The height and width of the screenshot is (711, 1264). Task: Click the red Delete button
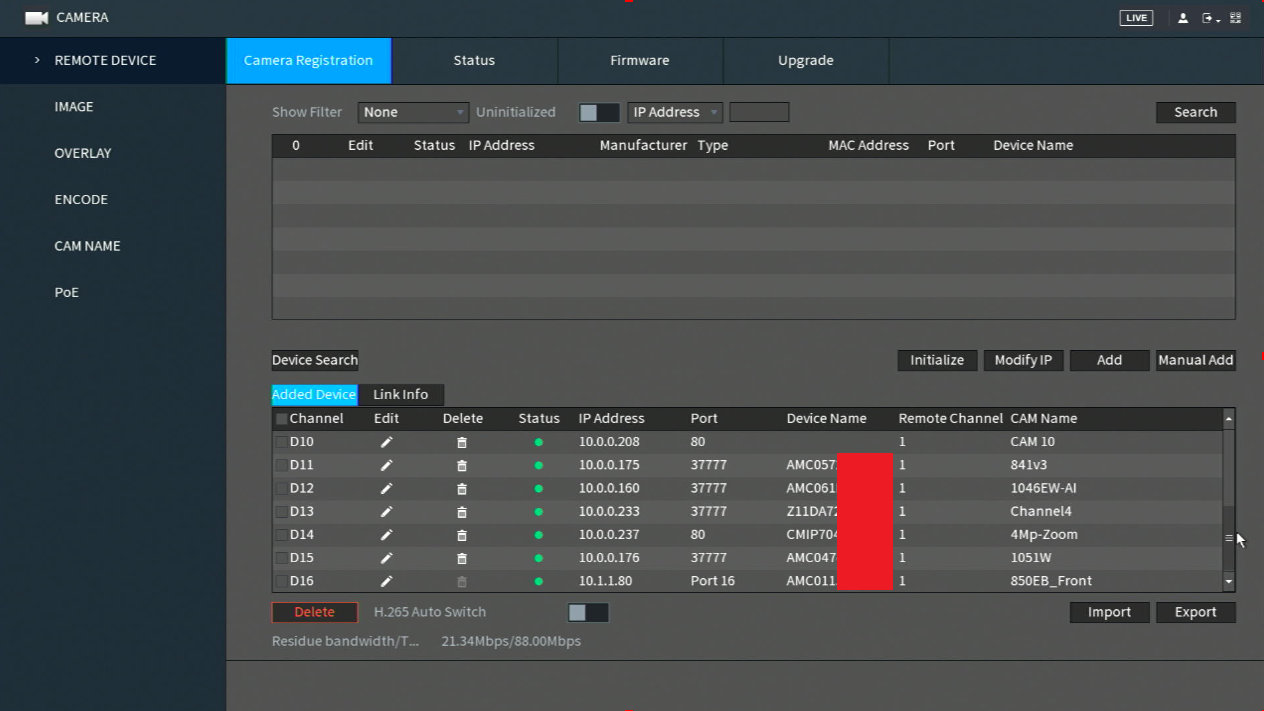click(x=315, y=613)
